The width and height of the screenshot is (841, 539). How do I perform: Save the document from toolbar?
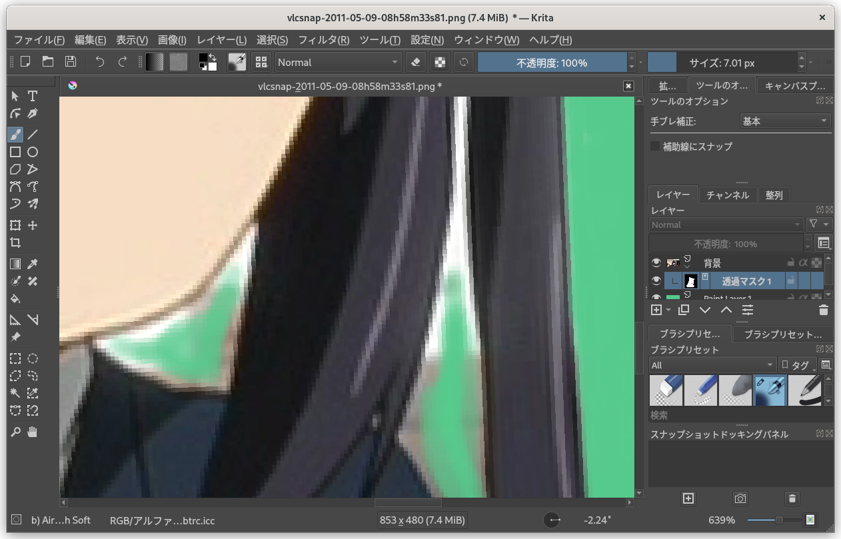70,62
